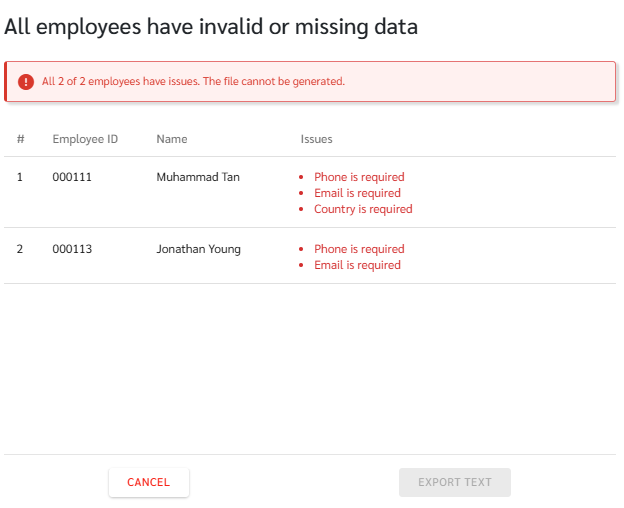Click the Issues column header

click(x=316, y=139)
